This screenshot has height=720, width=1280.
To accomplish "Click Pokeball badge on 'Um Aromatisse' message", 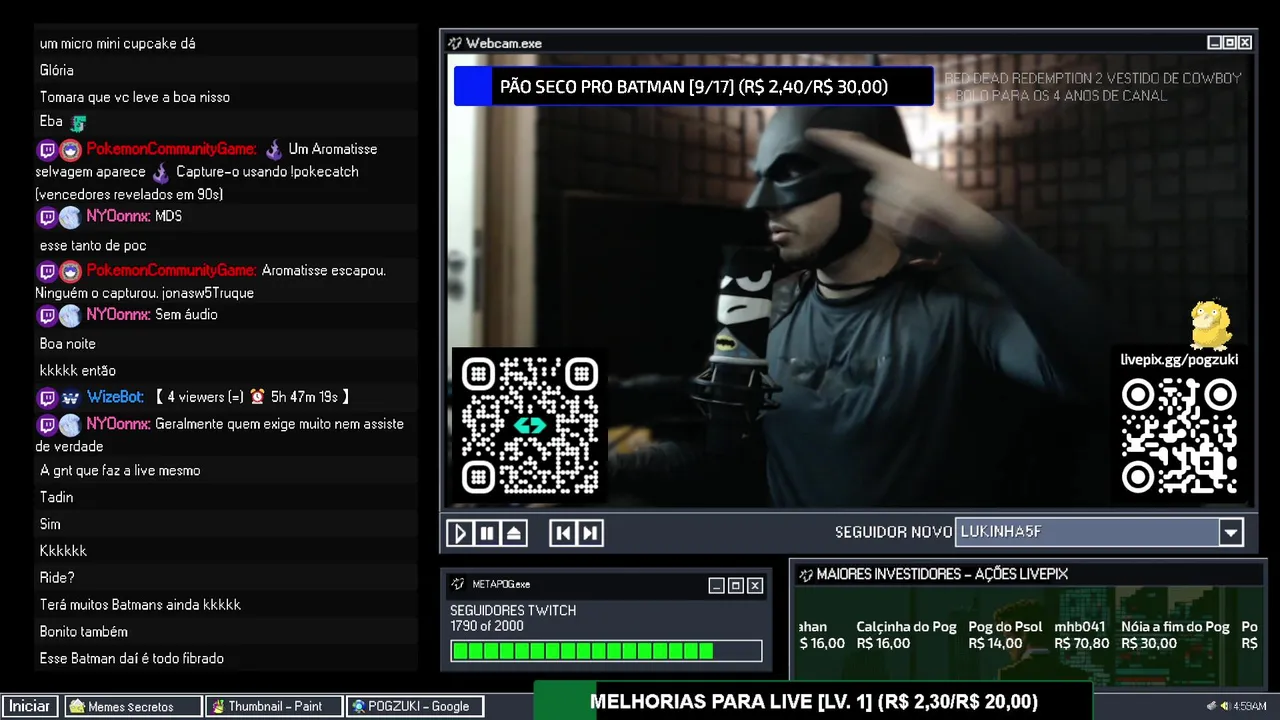I will pyautogui.click(x=70, y=150).
